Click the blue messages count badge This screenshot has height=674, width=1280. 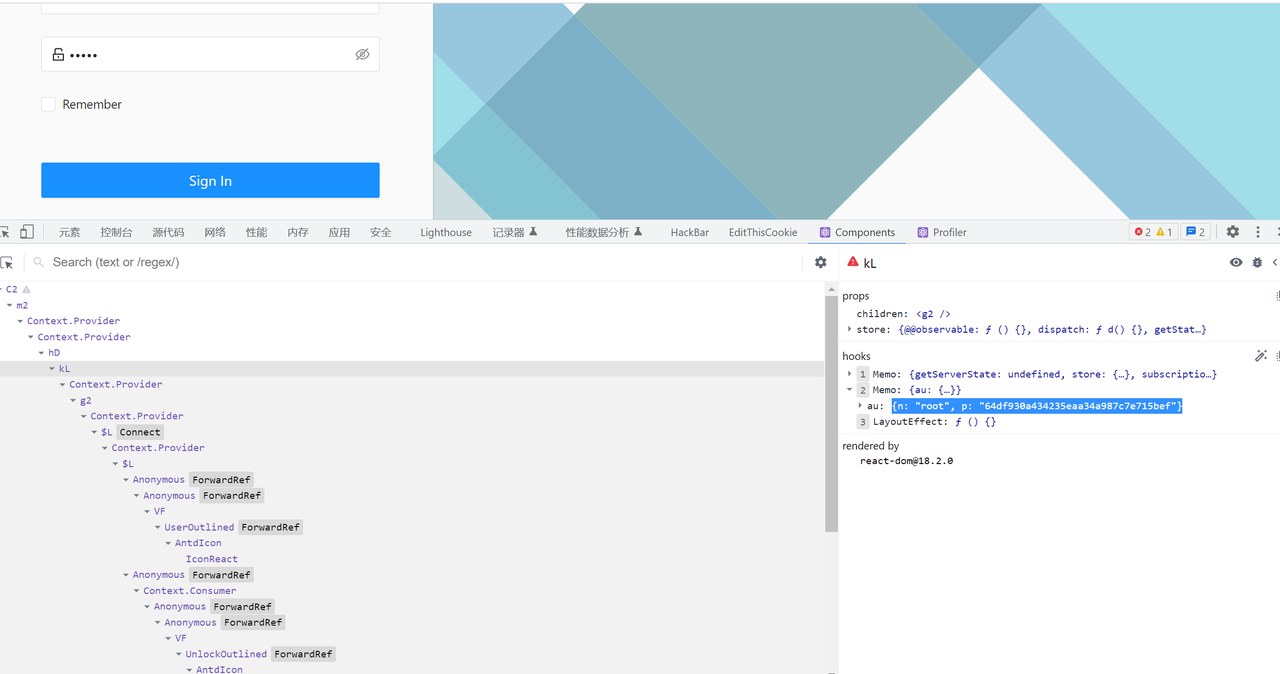[1195, 232]
